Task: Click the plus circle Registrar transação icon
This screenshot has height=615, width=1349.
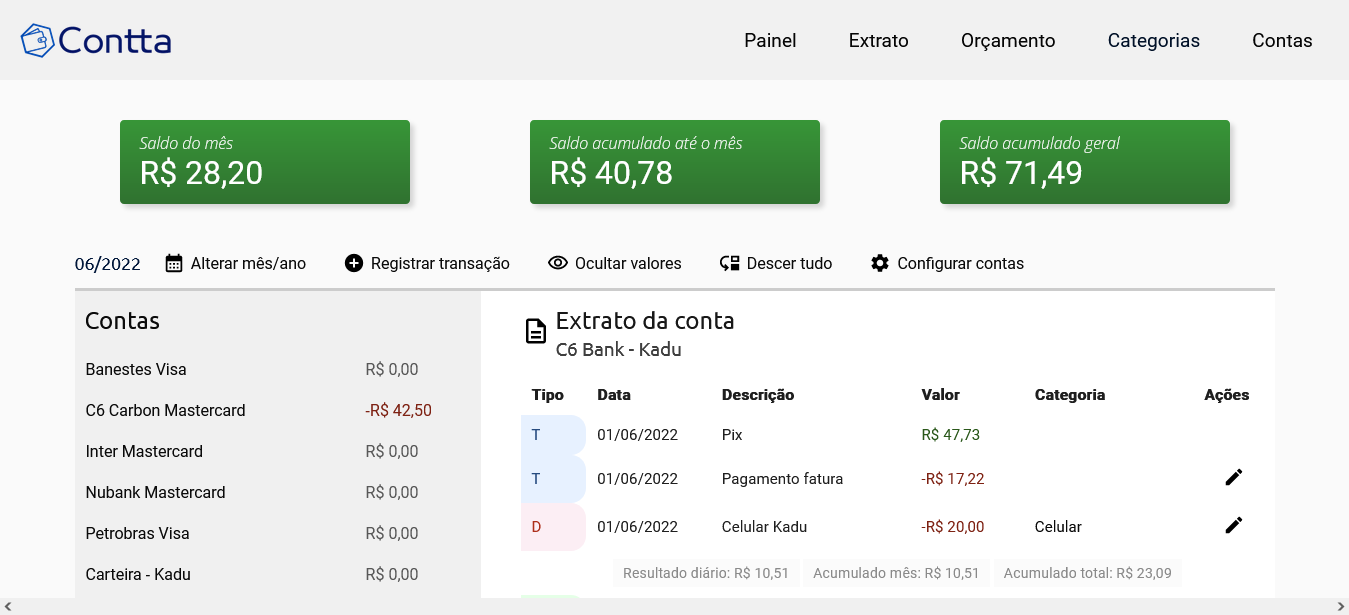Action: click(x=354, y=263)
